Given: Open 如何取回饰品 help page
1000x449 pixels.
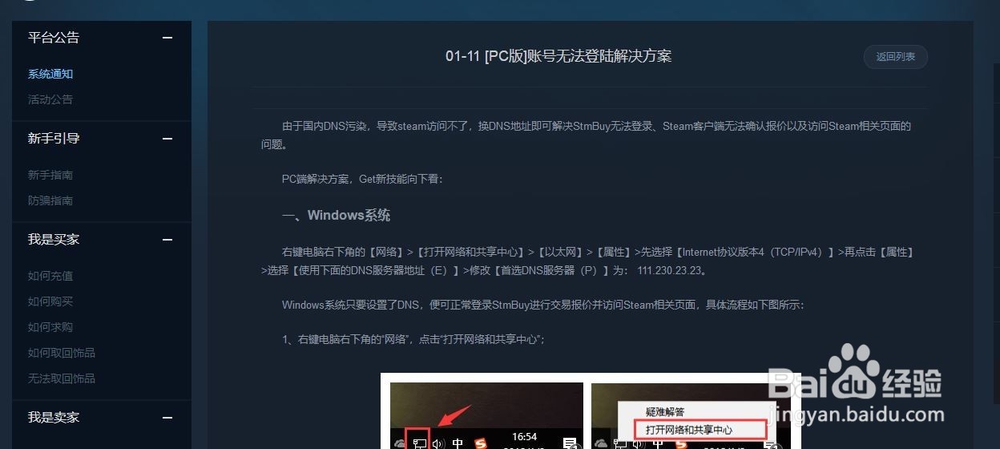Looking at the screenshot, I should 61,353.
